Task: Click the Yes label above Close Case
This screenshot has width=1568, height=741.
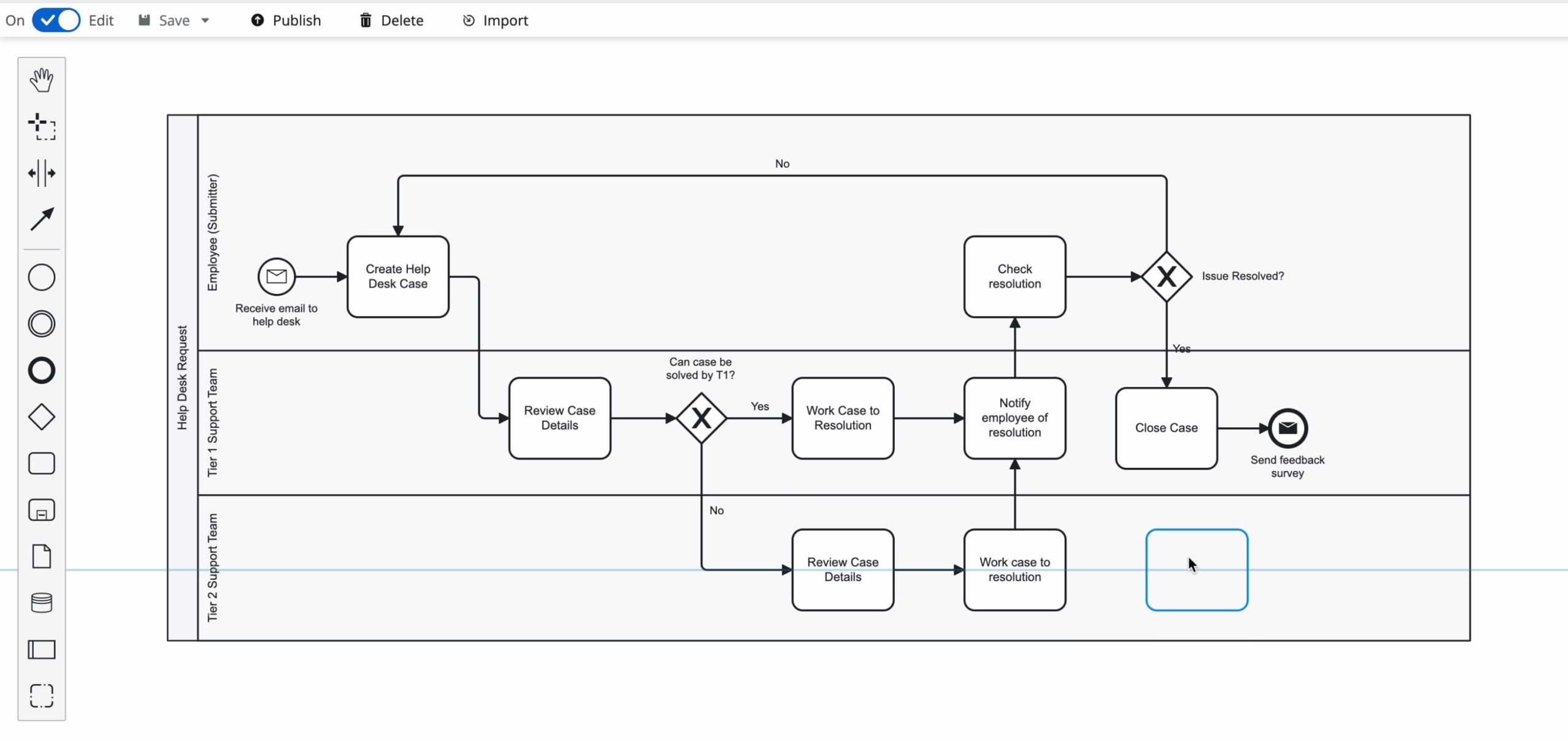Action: pos(1182,348)
